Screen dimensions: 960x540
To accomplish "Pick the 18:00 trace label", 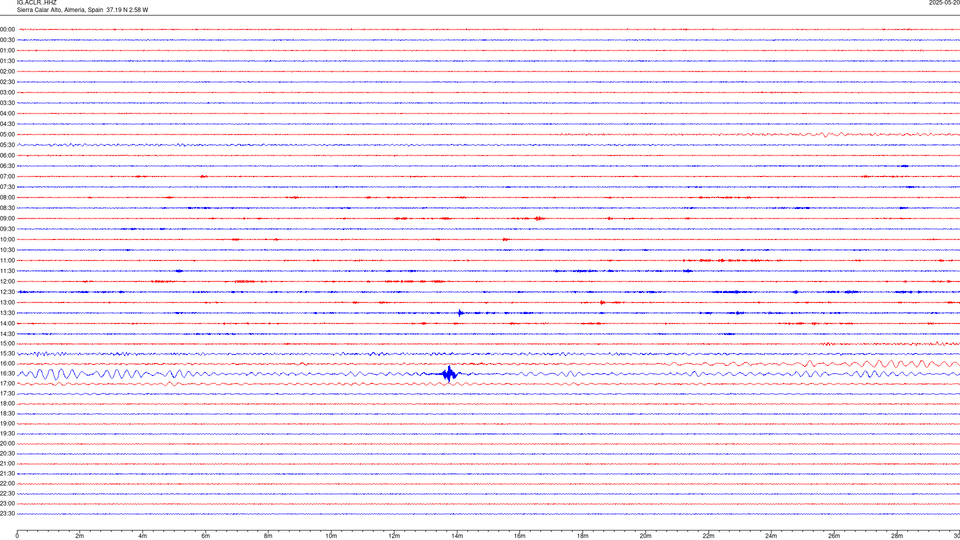I will [x=7, y=403].
